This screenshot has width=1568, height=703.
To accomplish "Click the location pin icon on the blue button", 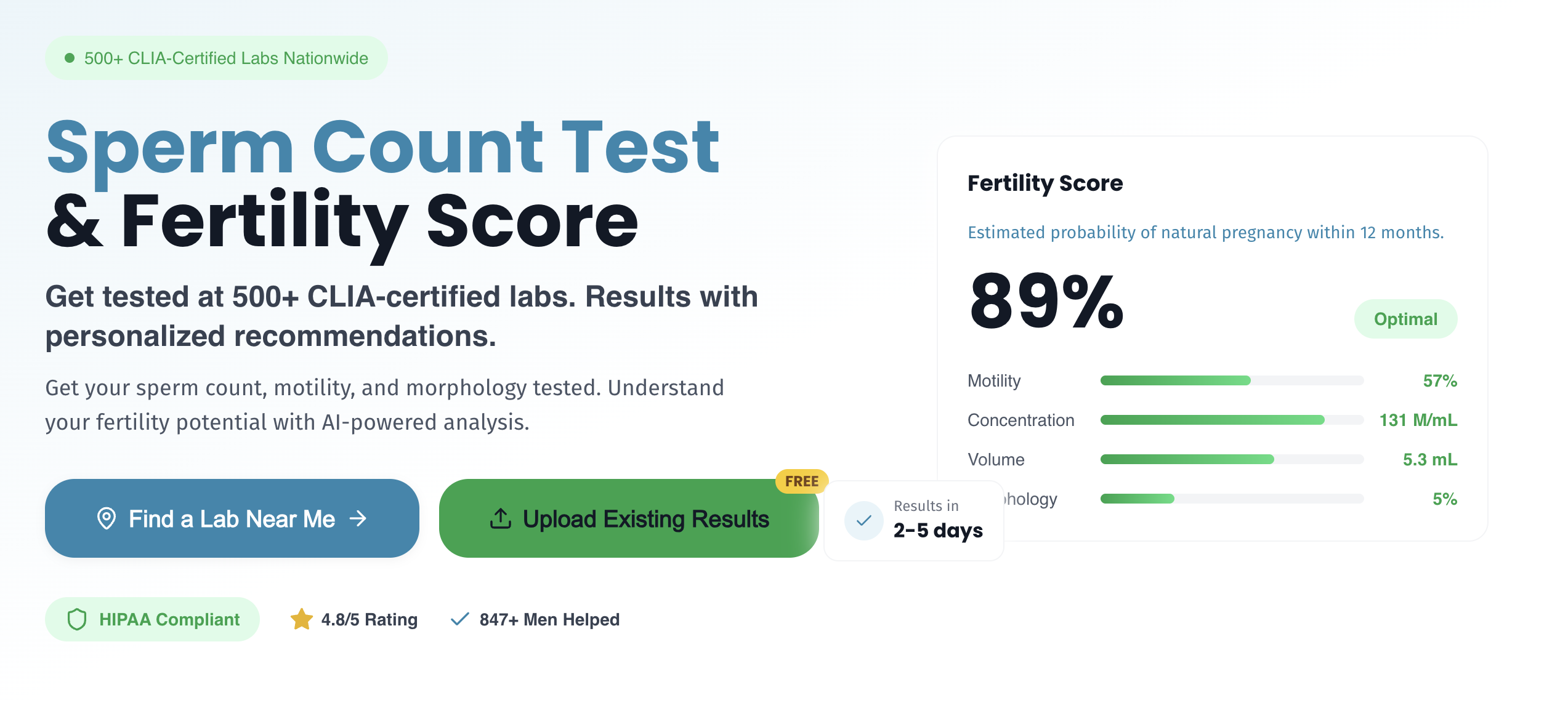I will click(108, 519).
